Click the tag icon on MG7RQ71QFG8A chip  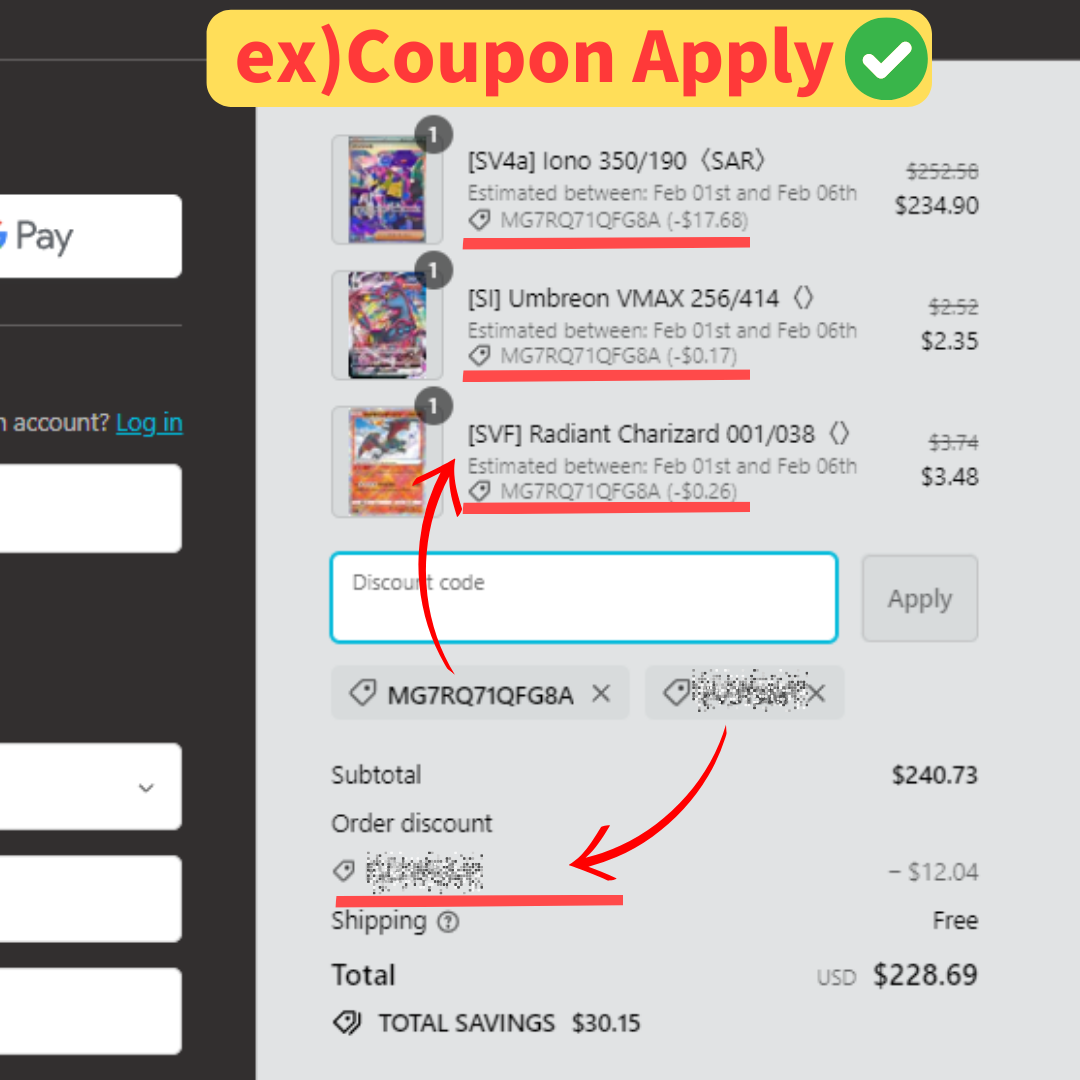tap(363, 693)
